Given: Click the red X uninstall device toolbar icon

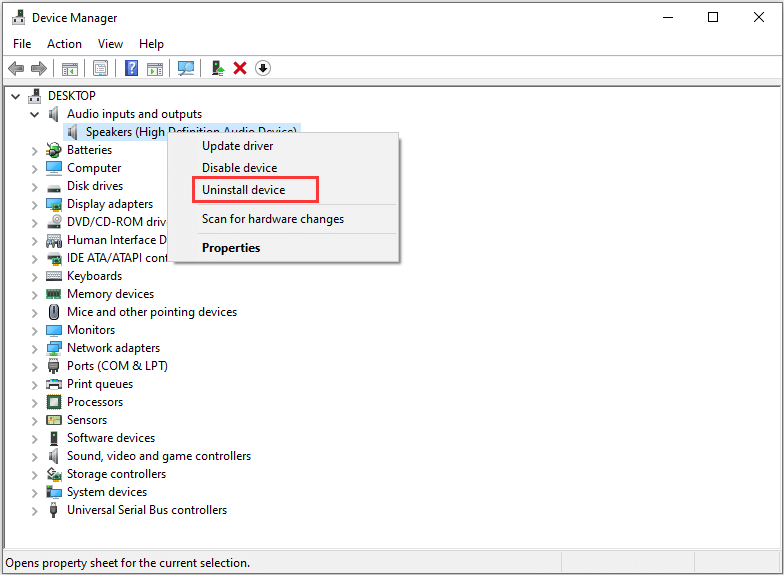Looking at the screenshot, I should pos(240,68).
